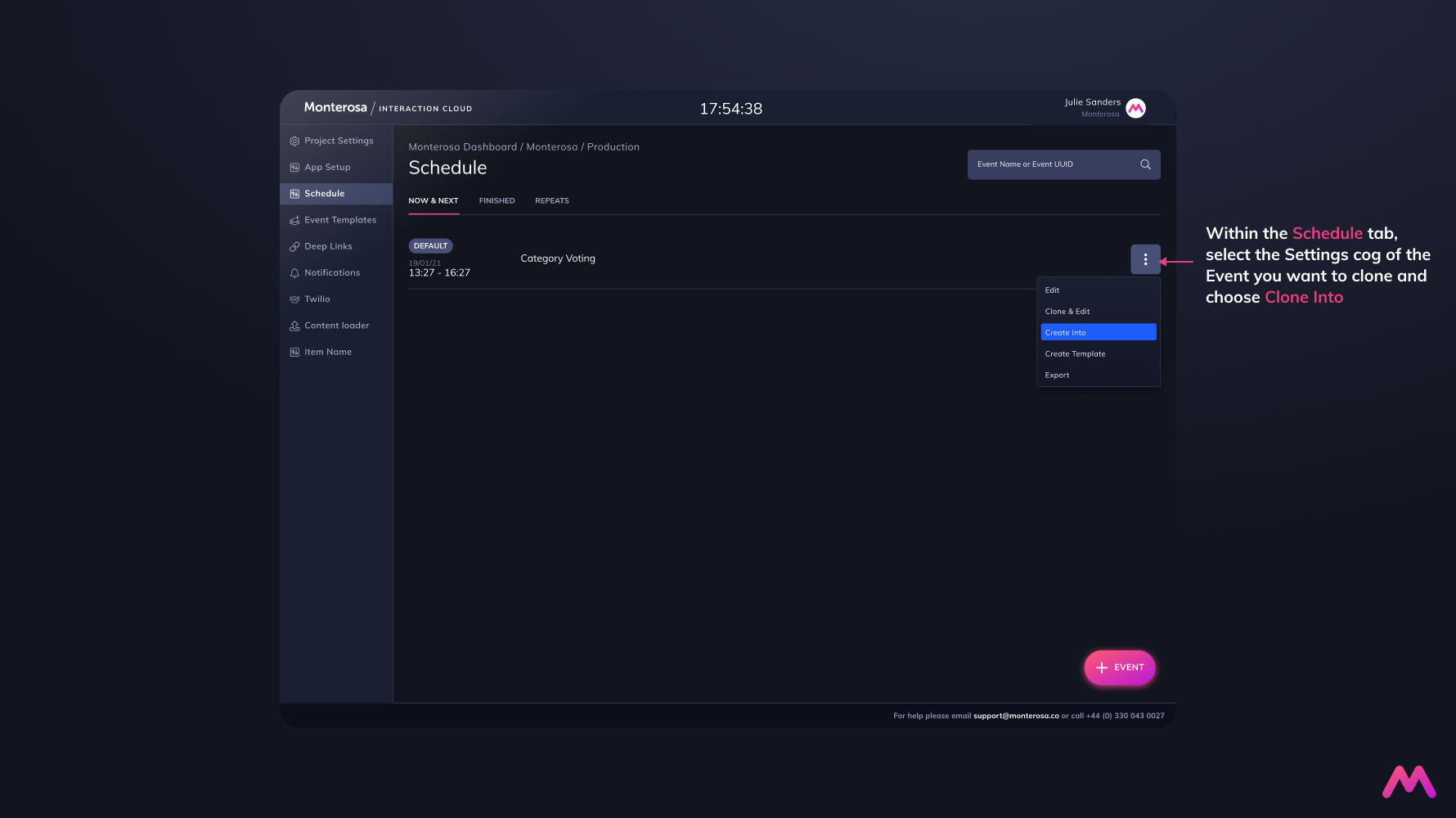Choose Export from the event menu

1099,375
